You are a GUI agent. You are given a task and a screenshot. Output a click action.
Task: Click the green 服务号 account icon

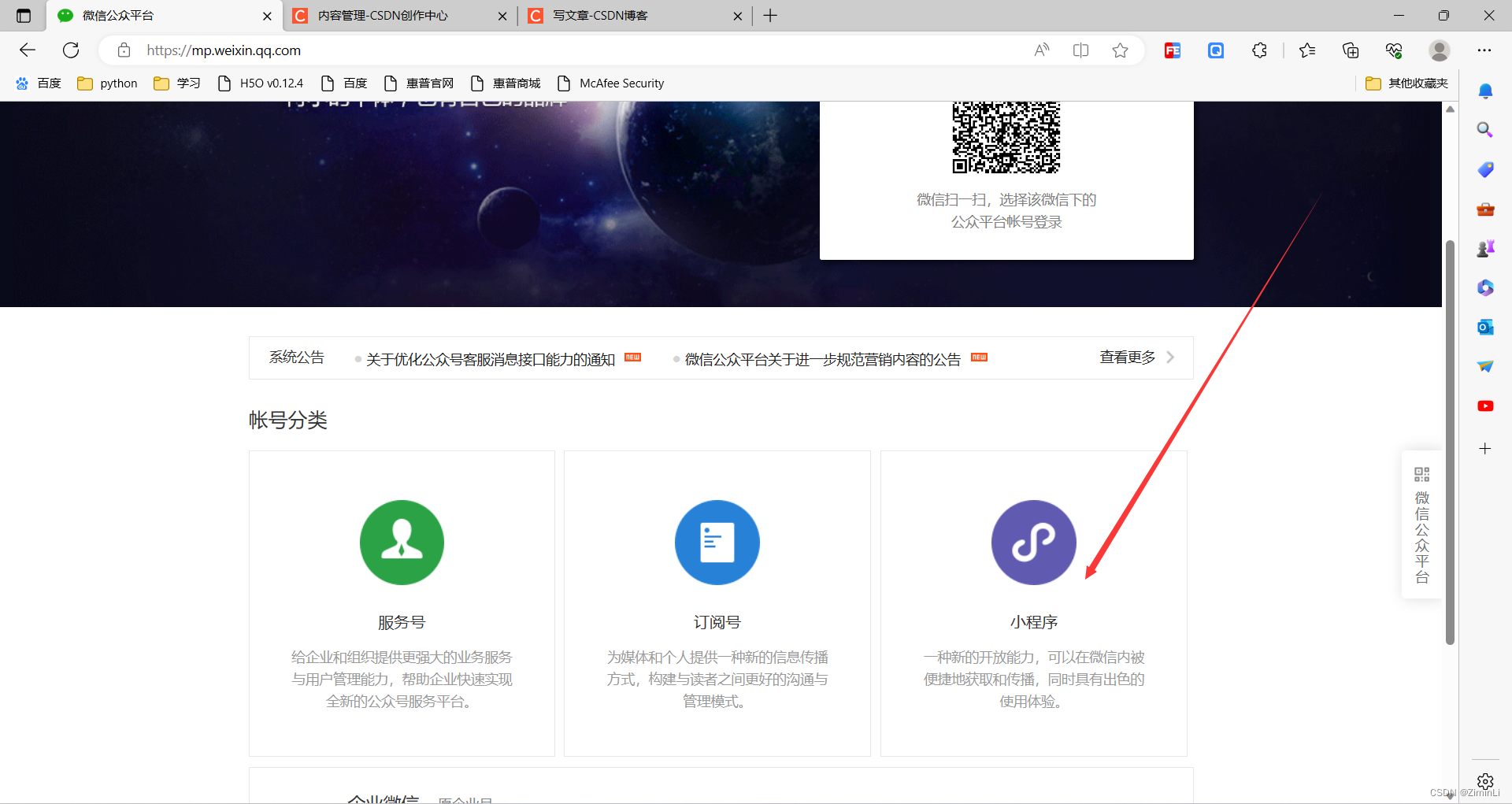tap(402, 543)
